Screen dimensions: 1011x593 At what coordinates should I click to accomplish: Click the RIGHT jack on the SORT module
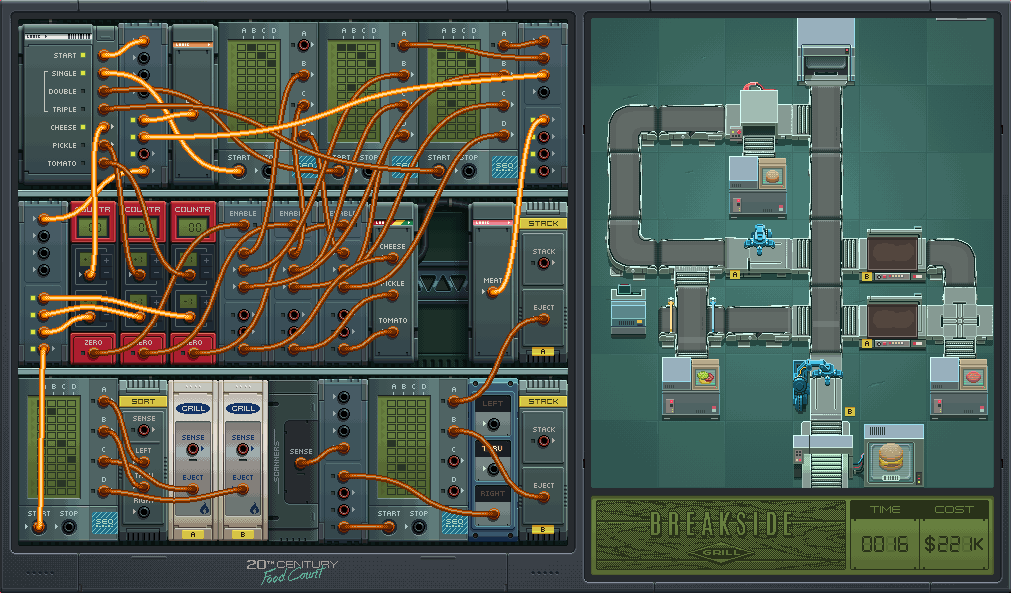tap(144, 512)
